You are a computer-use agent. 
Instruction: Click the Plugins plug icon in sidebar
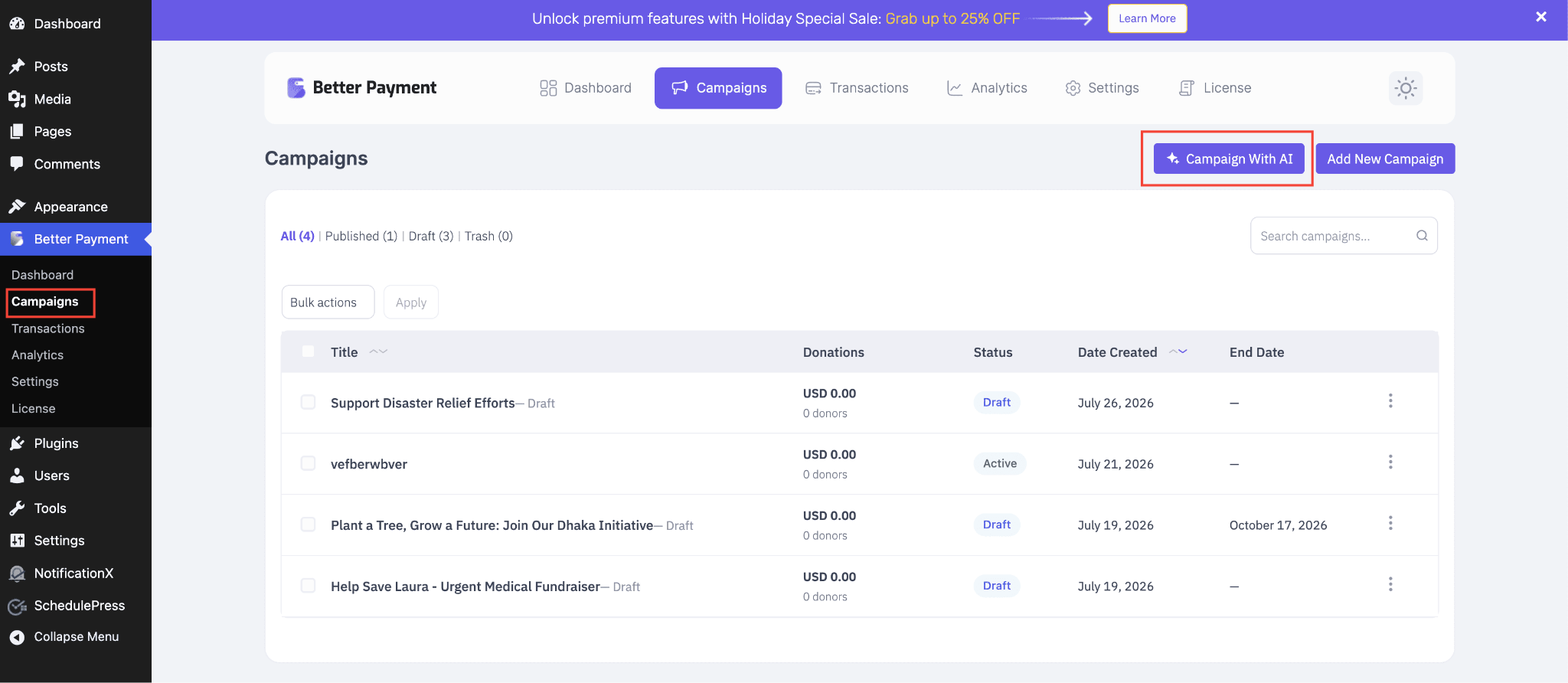point(17,443)
